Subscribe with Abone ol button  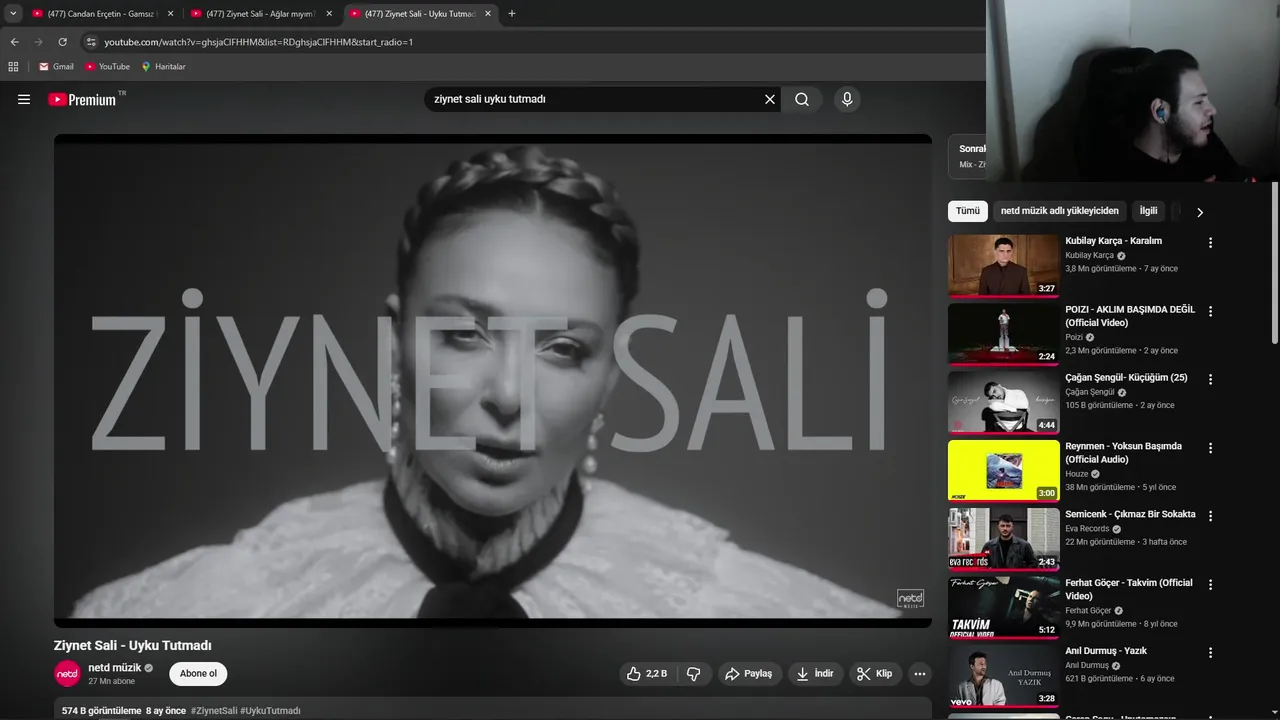198,674
